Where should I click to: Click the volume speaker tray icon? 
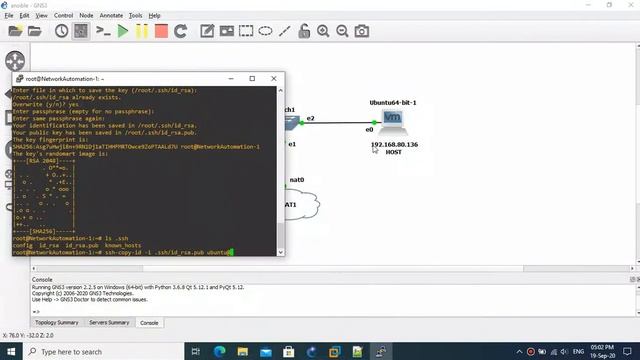tap(564, 351)
